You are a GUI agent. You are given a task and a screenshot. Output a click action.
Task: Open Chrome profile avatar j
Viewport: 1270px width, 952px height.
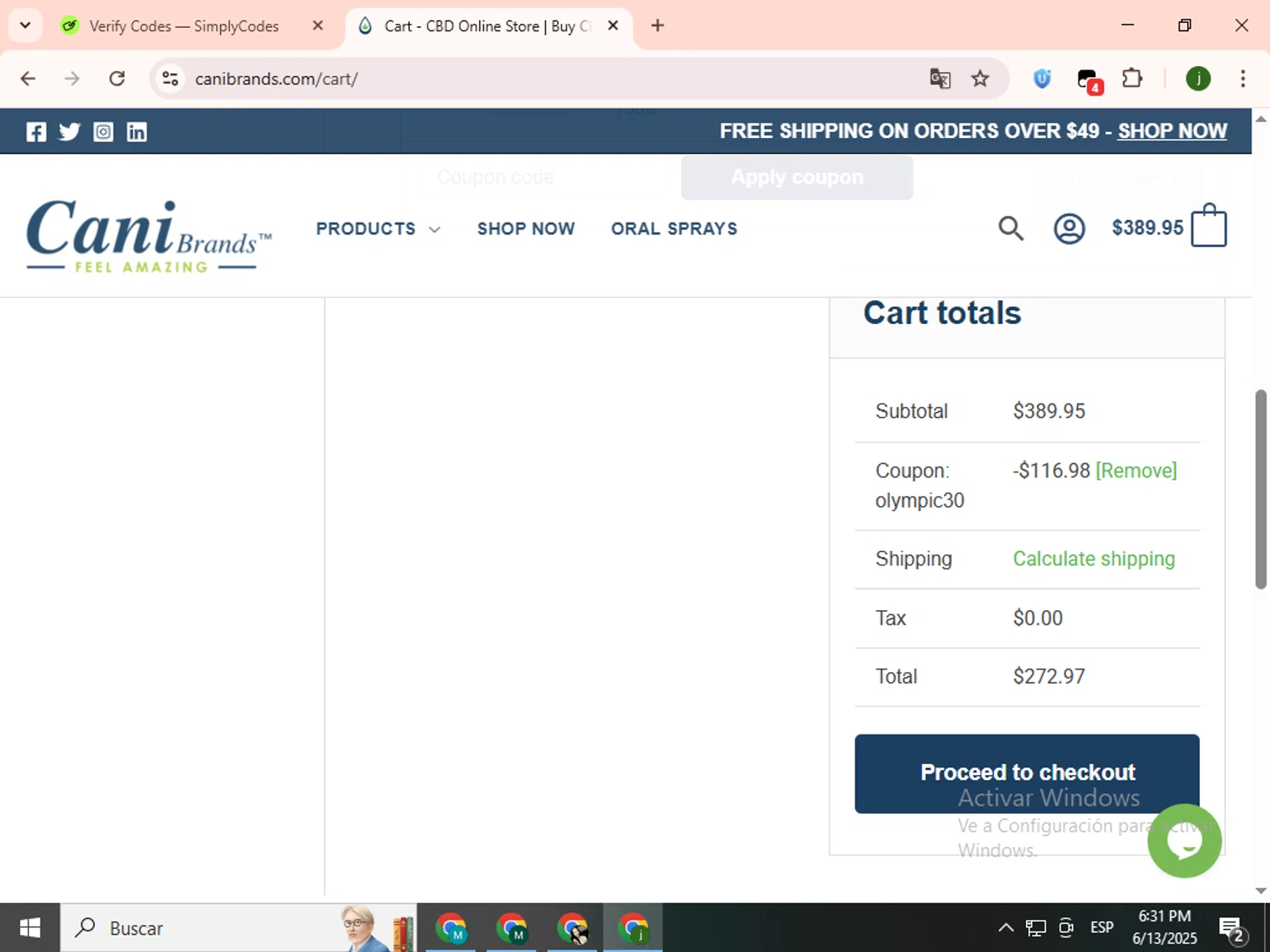pos(1198,79)
